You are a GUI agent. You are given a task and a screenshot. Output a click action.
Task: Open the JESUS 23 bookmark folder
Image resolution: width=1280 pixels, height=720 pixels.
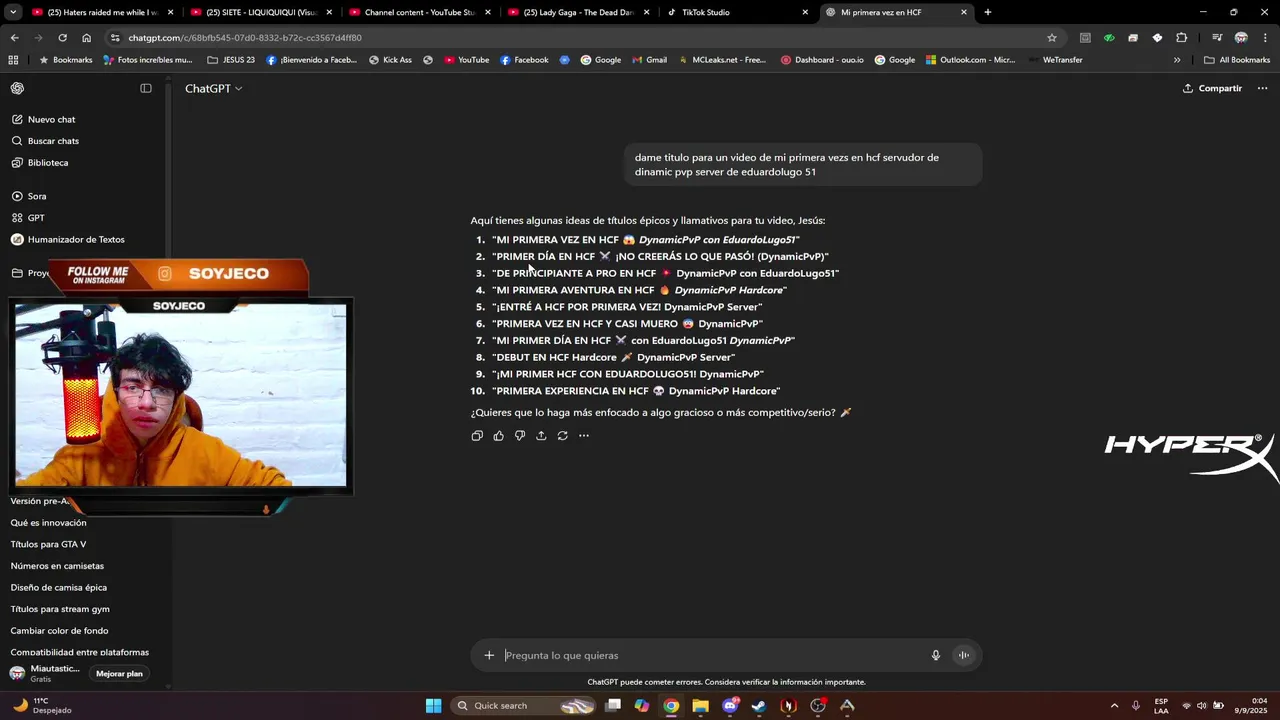(x=231, y=60)
